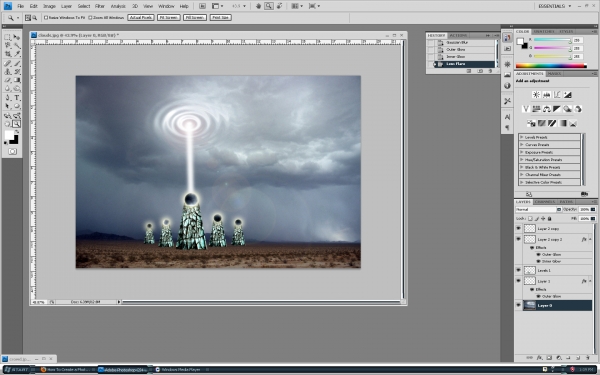
Task: Select the Lasso tool
Action: click(7, 46)
